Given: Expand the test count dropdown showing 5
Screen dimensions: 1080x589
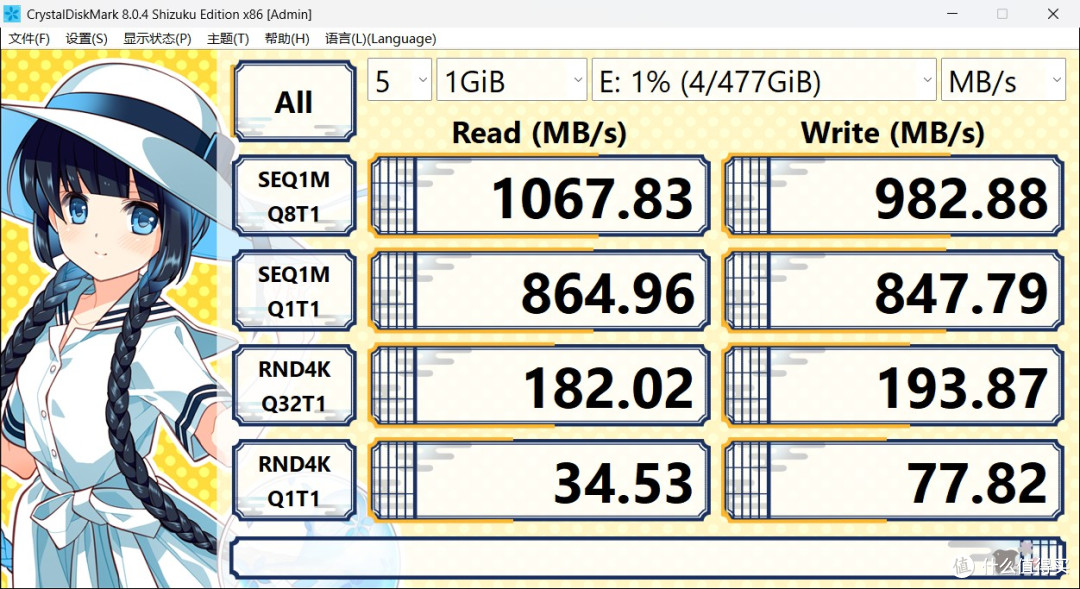Looking at the screenshot, I should click(399, 81).
